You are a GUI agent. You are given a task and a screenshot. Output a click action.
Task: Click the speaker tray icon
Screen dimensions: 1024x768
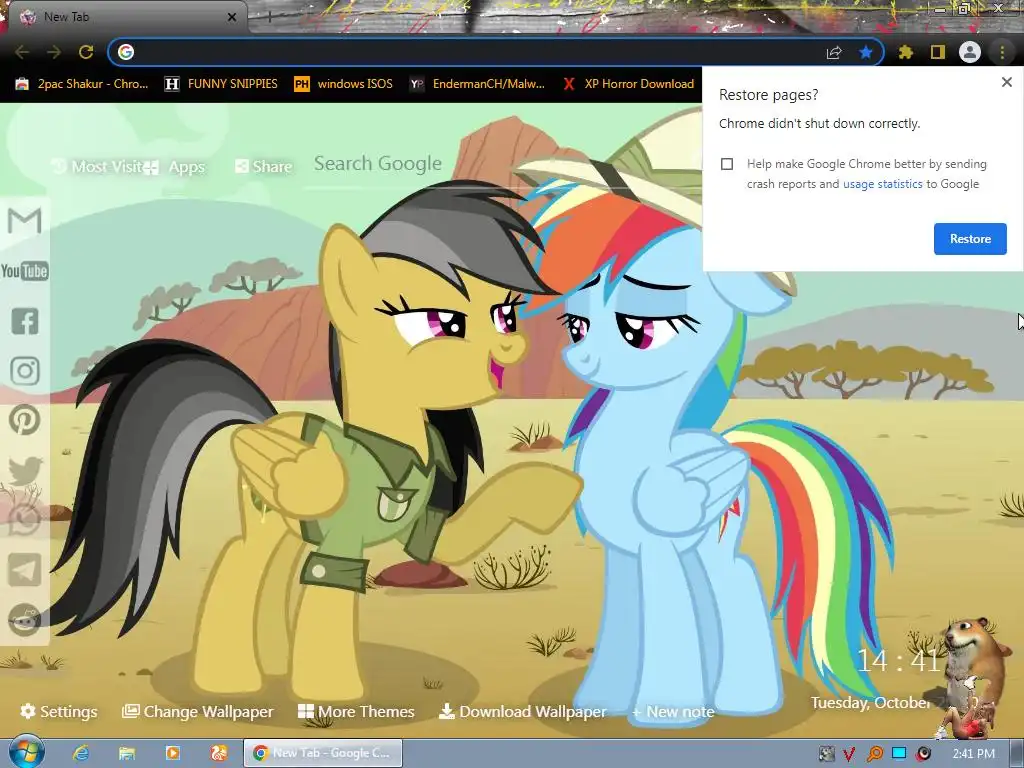pyautogui.click(x=923, y=754)
